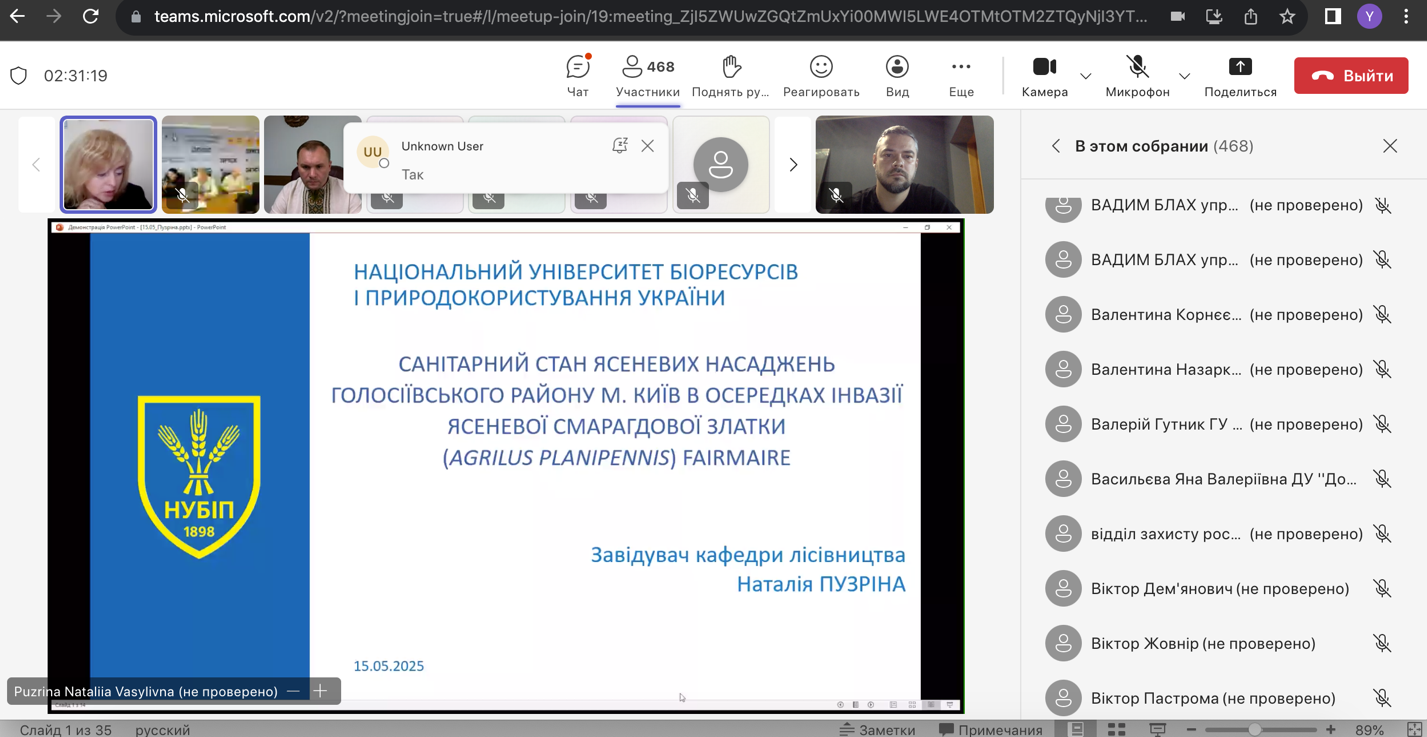Decrease PowerPoint zoom with minus
Screen dimensions: 1427x737
point(1191,730)
